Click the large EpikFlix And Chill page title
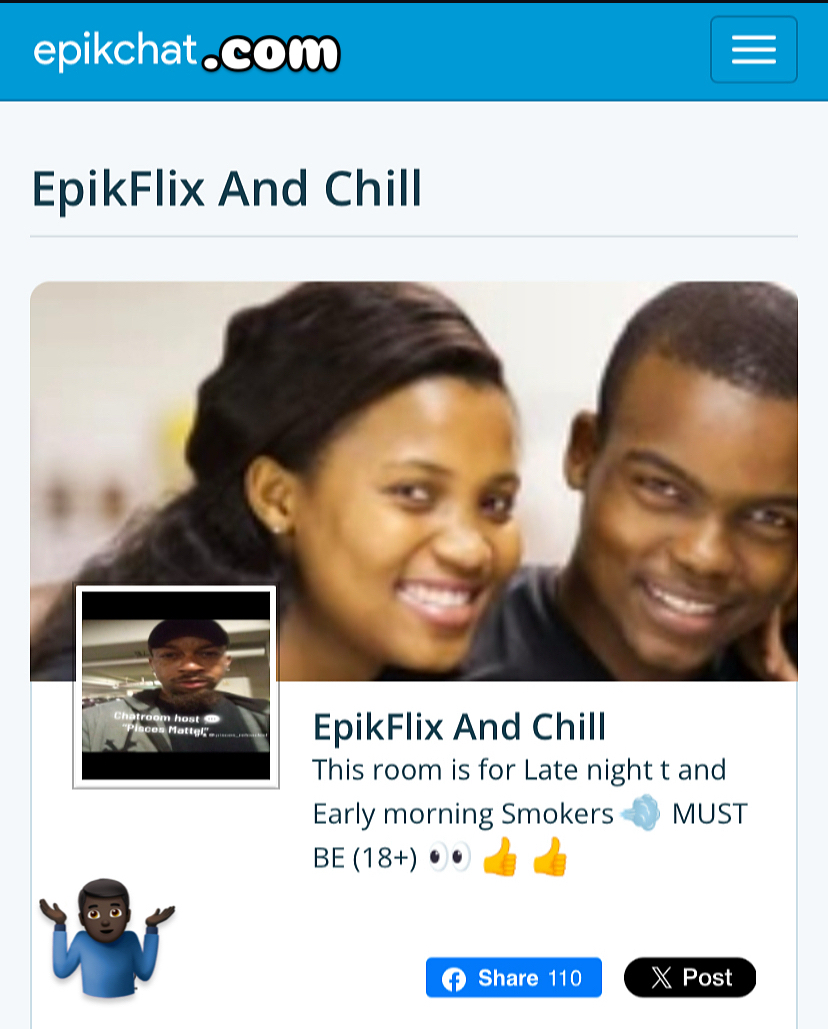 (226, 189)
